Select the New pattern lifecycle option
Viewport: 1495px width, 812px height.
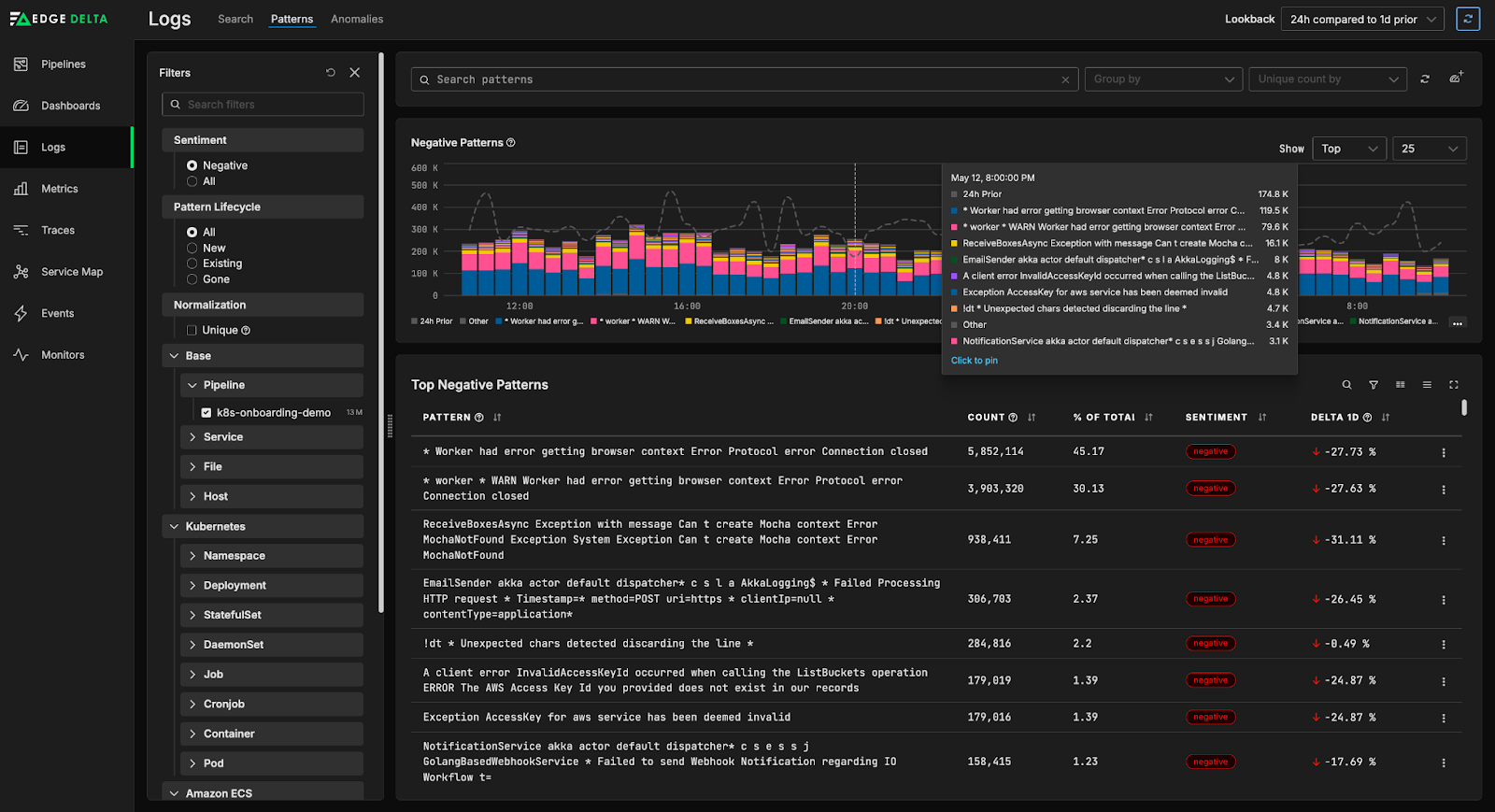[x=192, y=249]
